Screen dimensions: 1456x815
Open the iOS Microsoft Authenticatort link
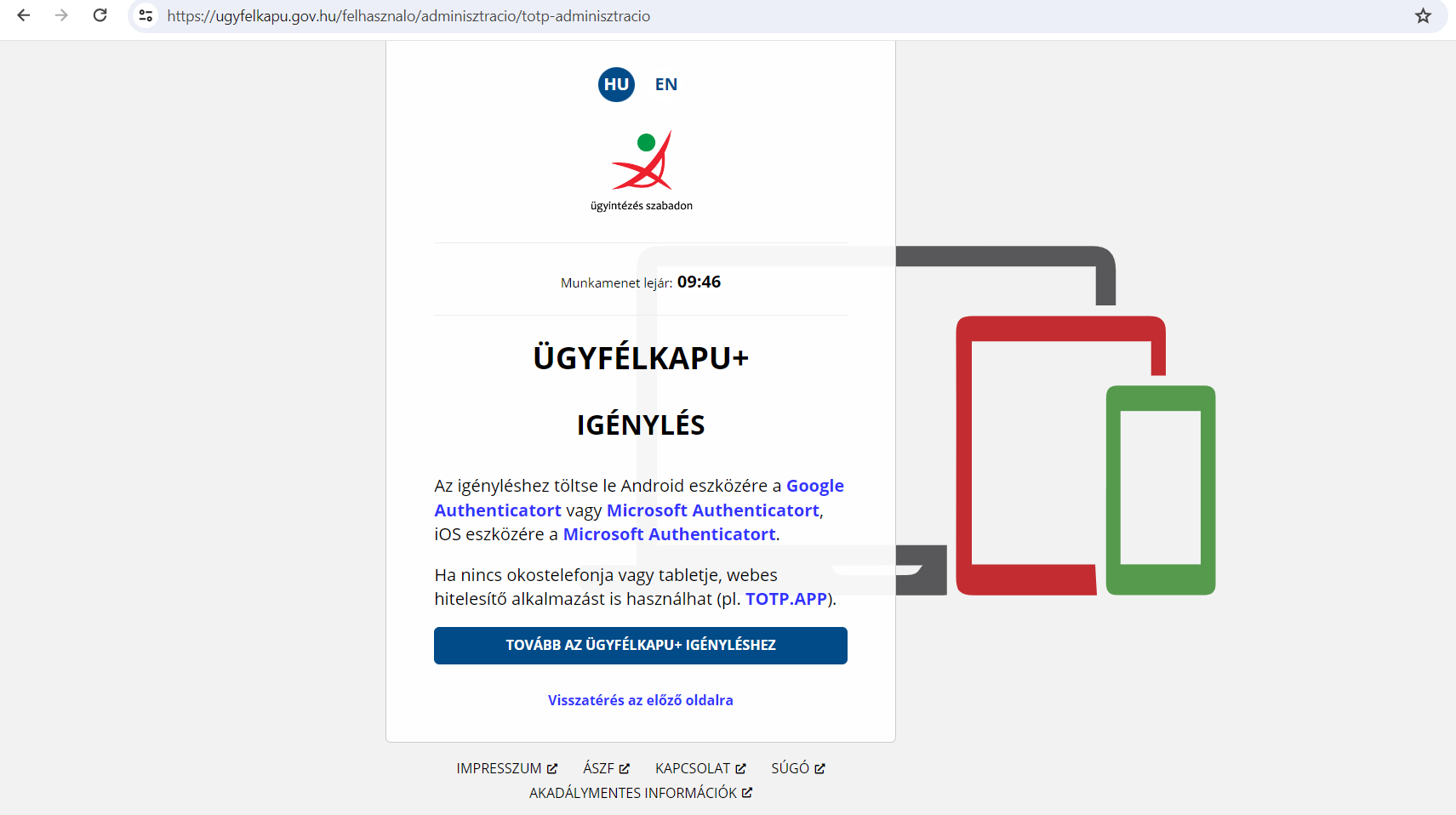tap(669, 534)
